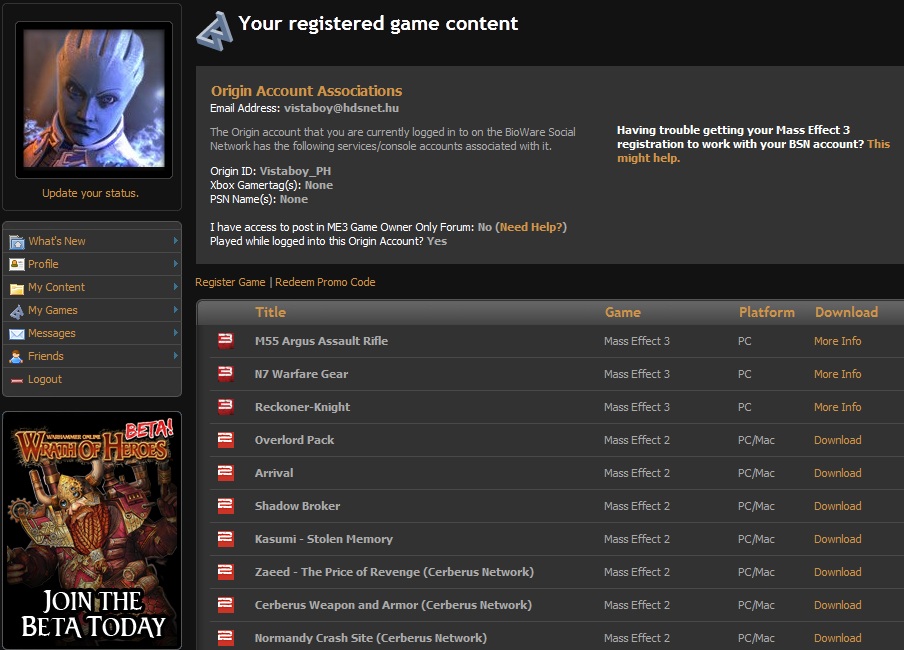This screenshot has height=650, width=904.
Task: Click the Liara profile avatar image
Action: coord(94,99)
